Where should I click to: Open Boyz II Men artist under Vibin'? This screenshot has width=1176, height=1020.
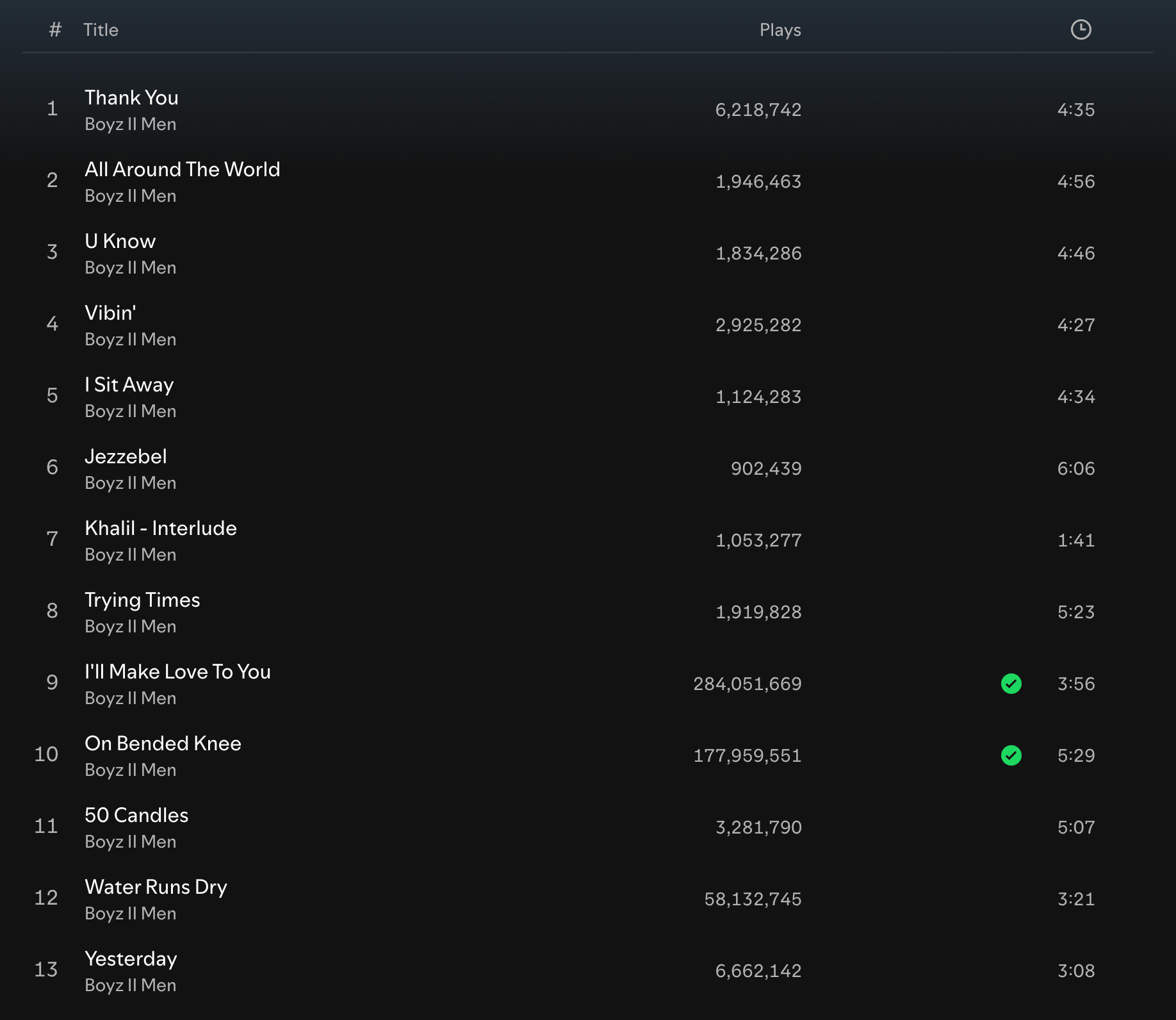130,340
